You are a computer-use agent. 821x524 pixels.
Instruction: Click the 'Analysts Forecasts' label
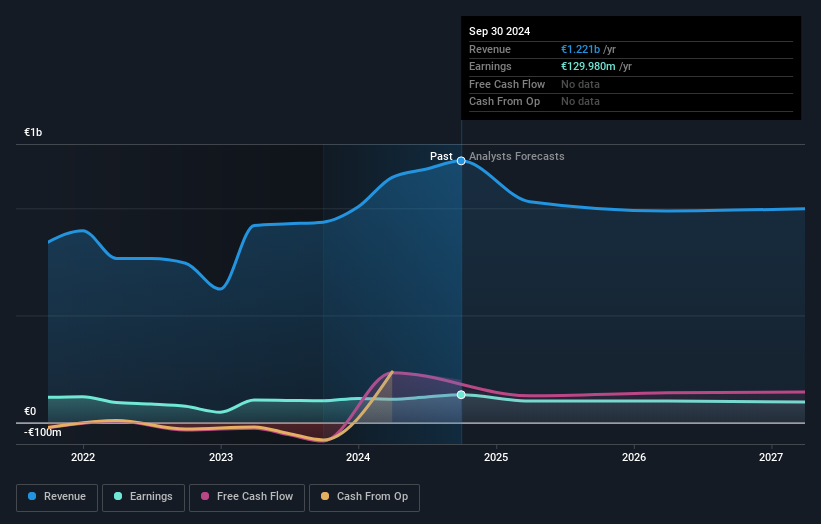[516, 156]
